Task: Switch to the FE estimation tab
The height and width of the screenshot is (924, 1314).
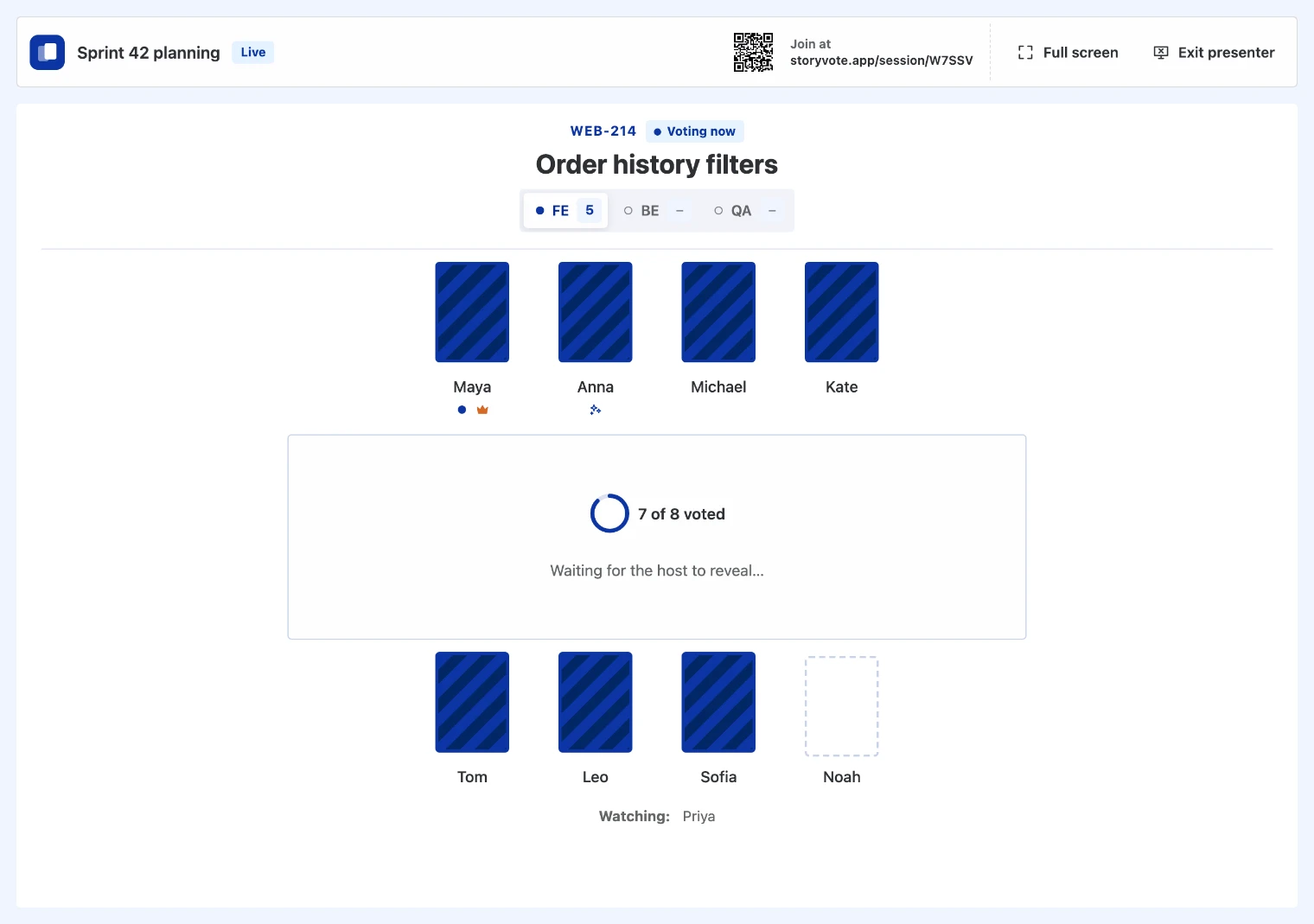Action: 565,211
